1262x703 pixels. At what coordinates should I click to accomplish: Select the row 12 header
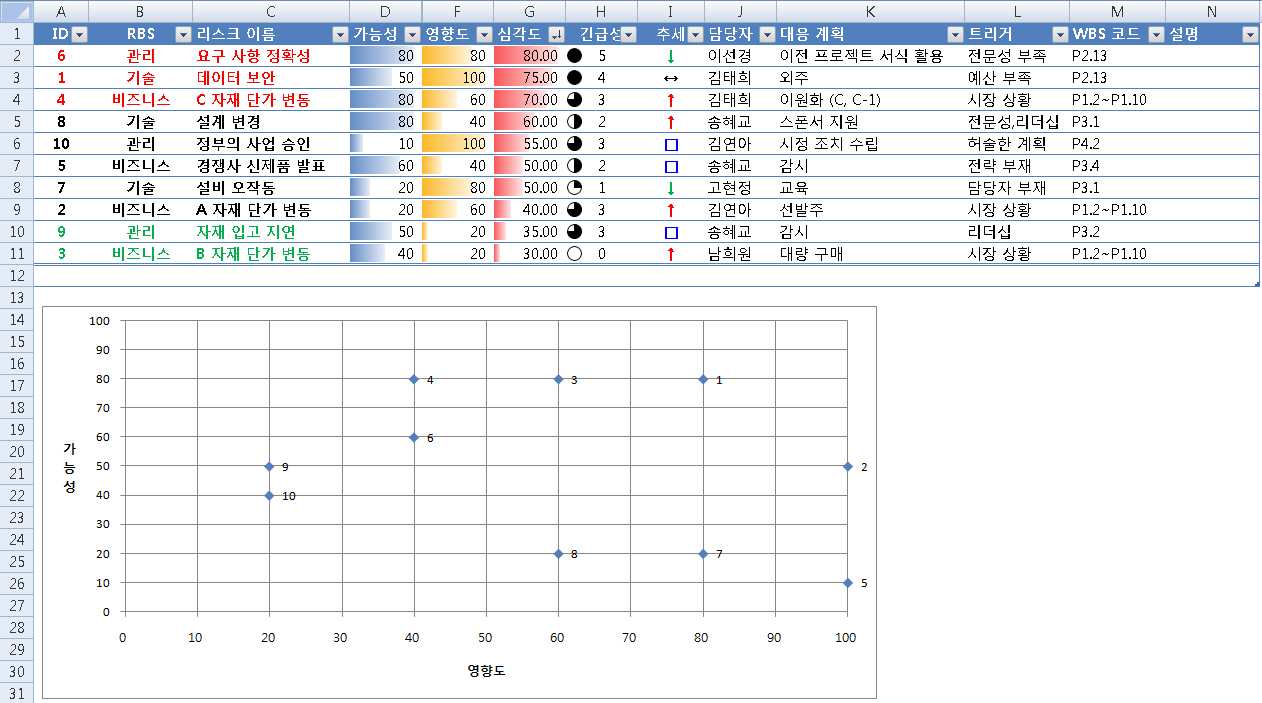(x=16, y=276)
